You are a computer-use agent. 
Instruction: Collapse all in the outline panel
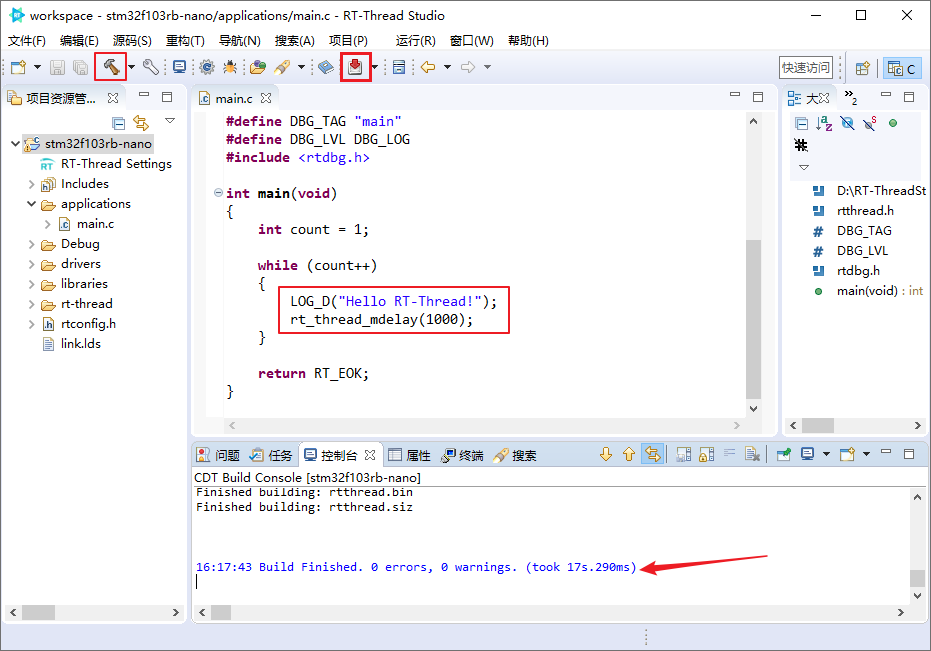click(802, 123)
